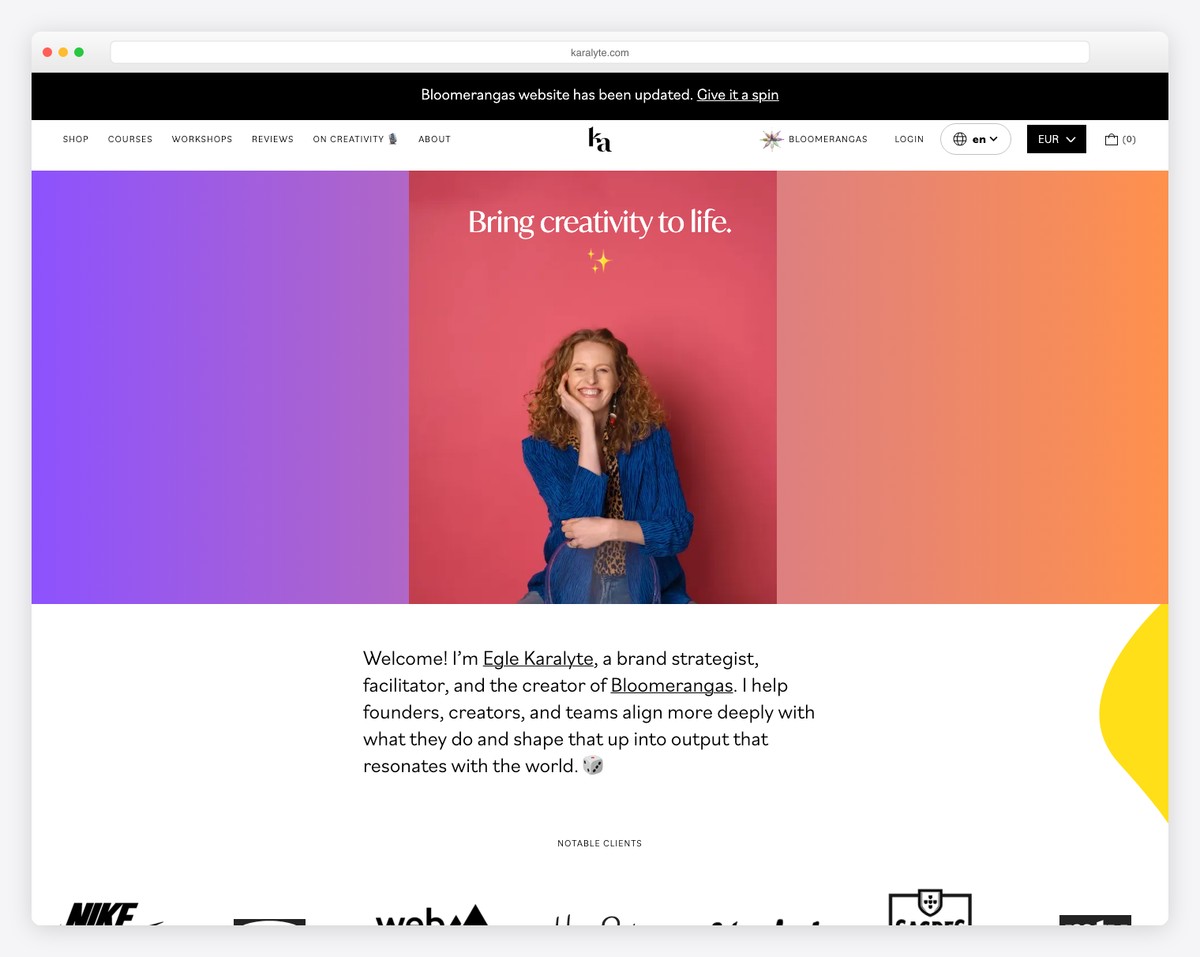The image size is (1200, 957).
Task: Select the Bloomerangas pinwheel icon
Action: [x=771, y=139]
